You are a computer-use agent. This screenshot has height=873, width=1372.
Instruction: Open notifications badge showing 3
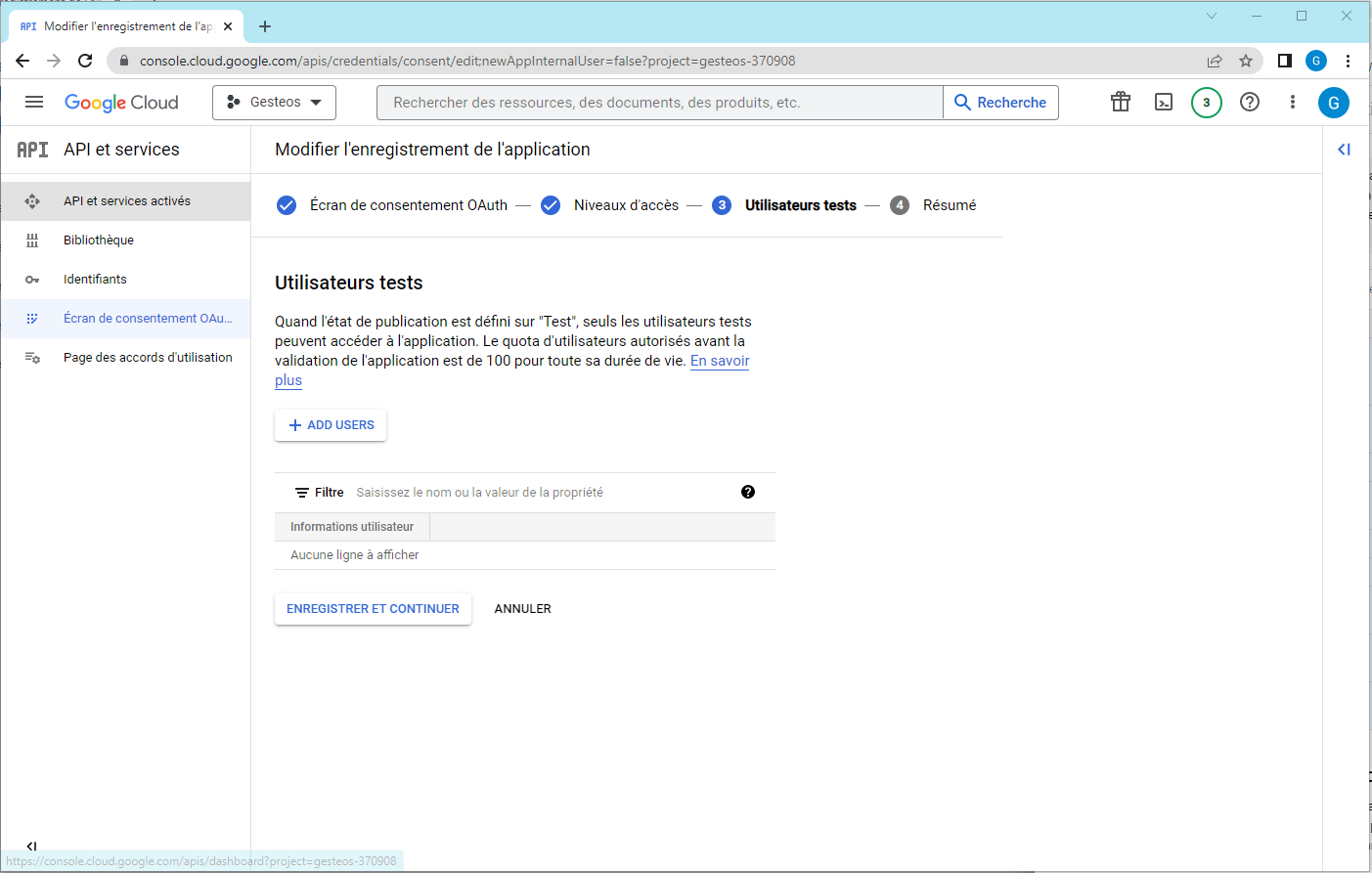click(1206, 103)
